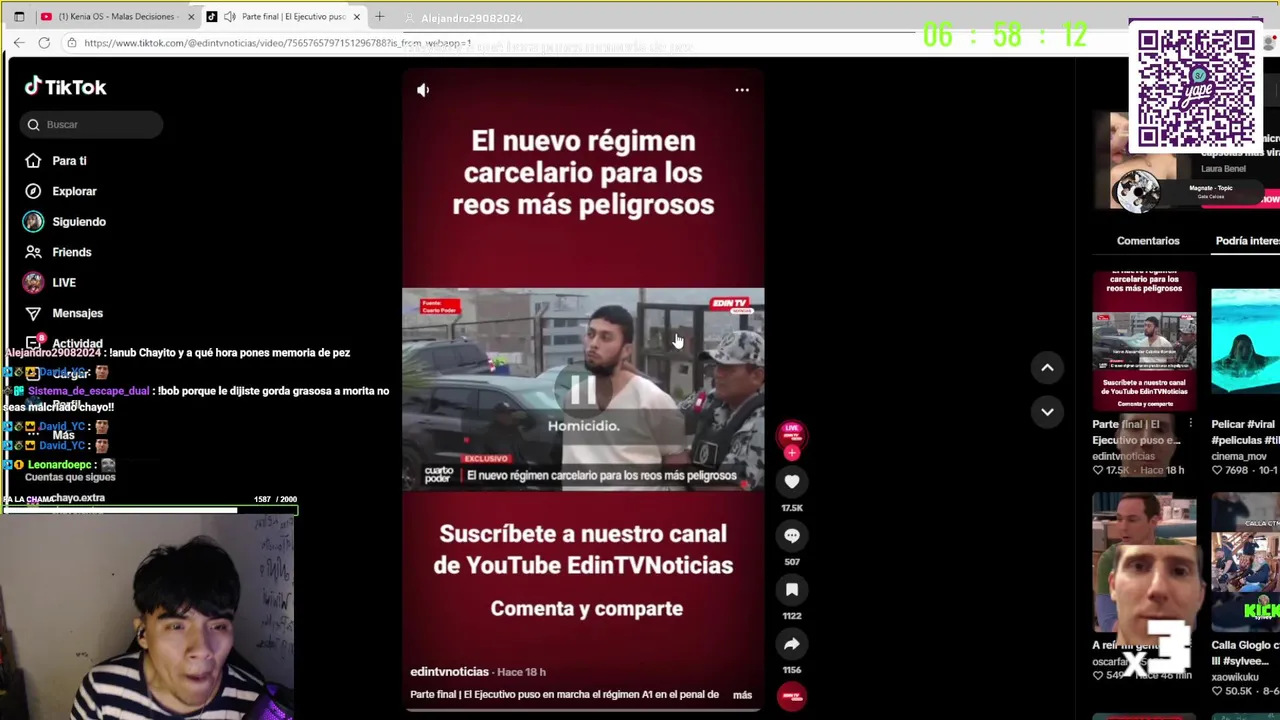
Task: Open the video options three-dot menu
Action: [x=742, y=90]
